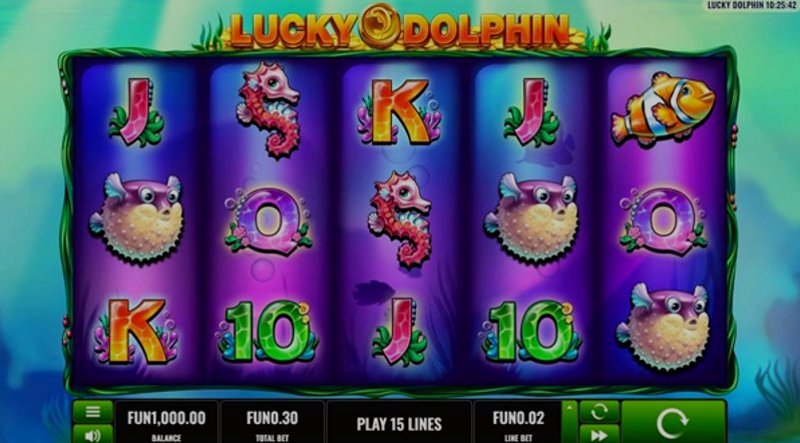800x443 pixels.
Task: Select the Play 15 Lines display
Action: pyautogui.click(x=399, y=422)
